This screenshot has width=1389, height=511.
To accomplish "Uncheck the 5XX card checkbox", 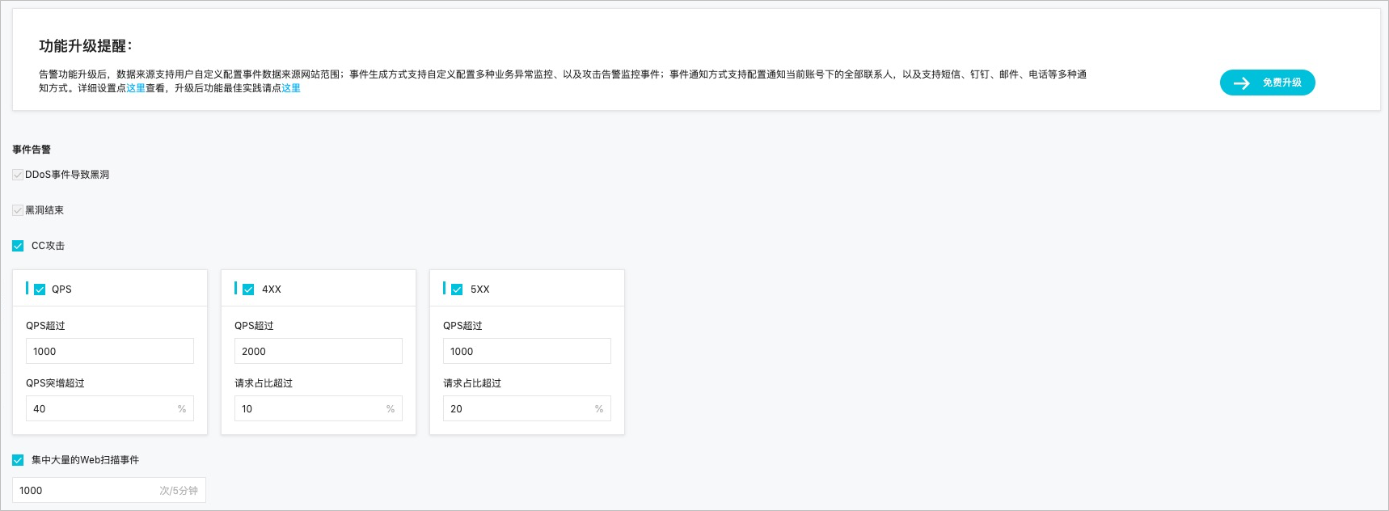I will (457, 290).
